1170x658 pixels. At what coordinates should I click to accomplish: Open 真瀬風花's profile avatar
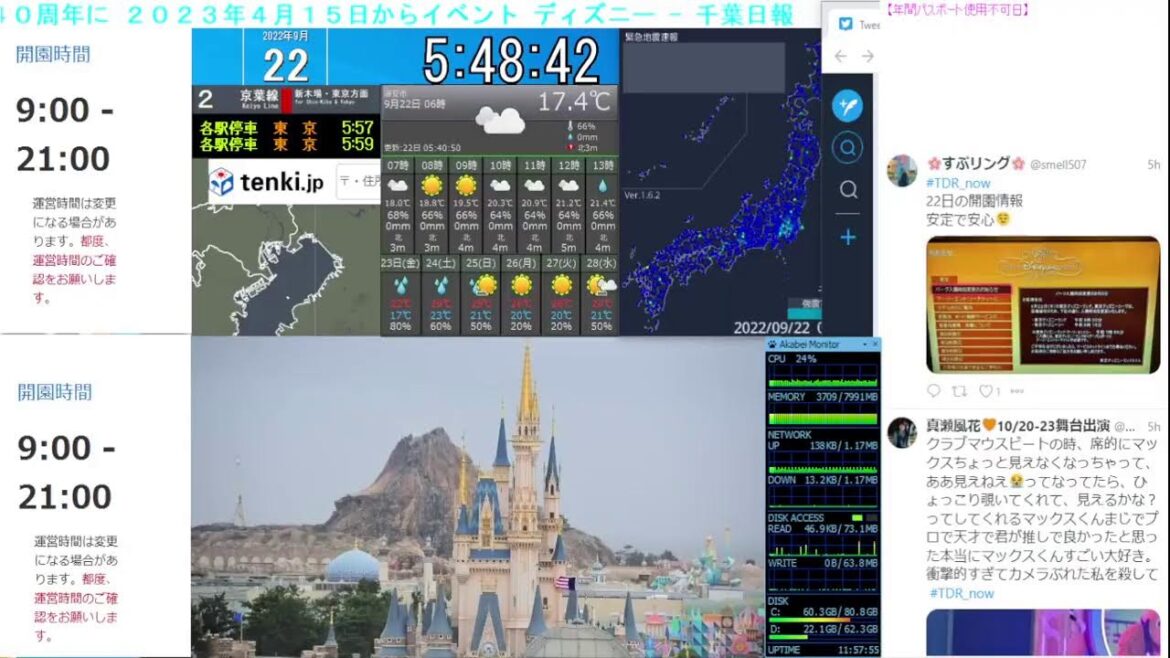click(x=902, y=433)
